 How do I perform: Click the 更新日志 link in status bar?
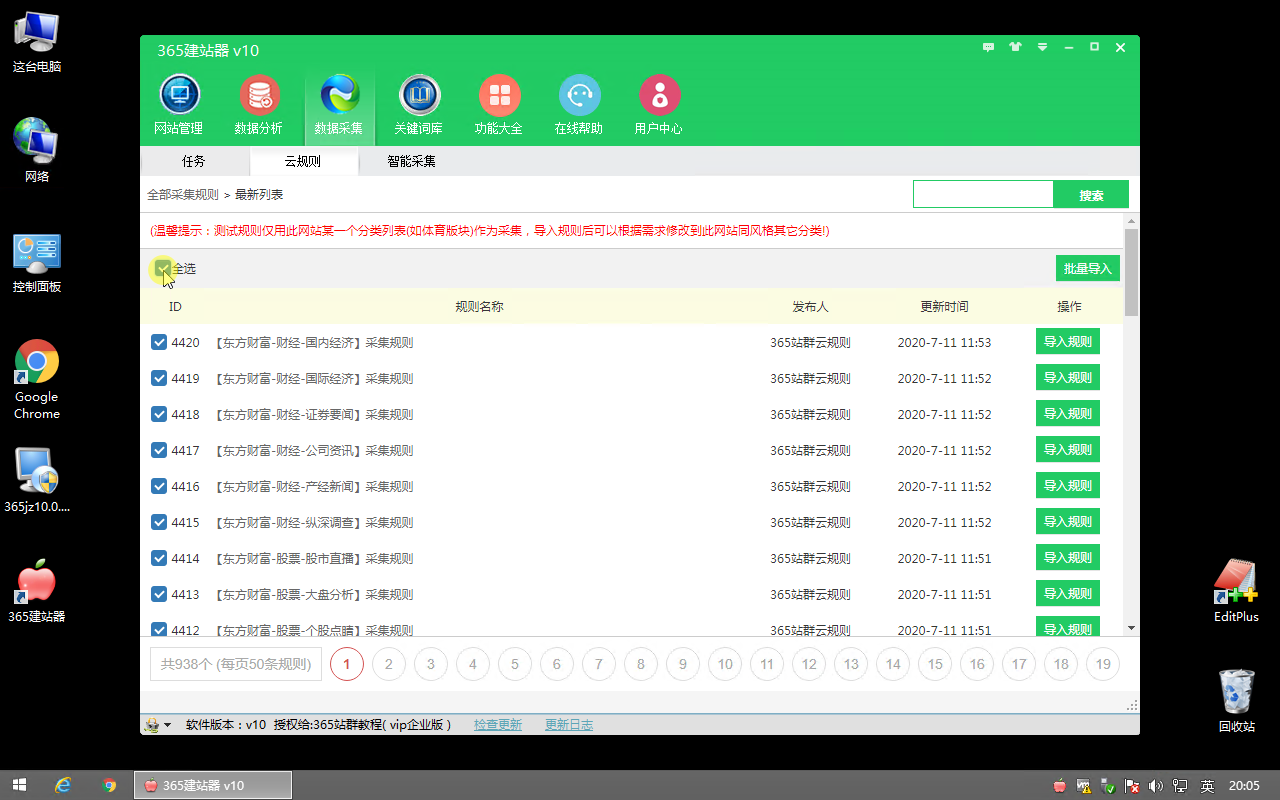tap(569, 725)
